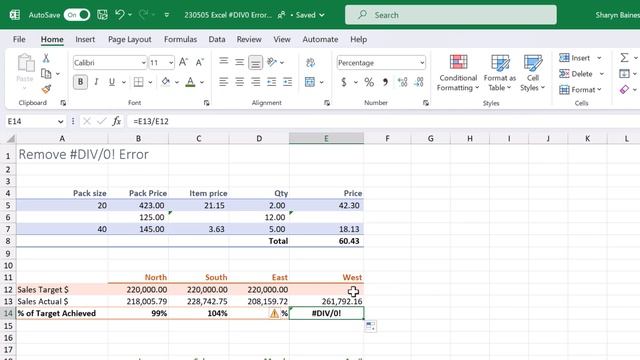Open the Font Color dropdown arrow
This screenshot has width=640, height=360.
click(202, 82)
